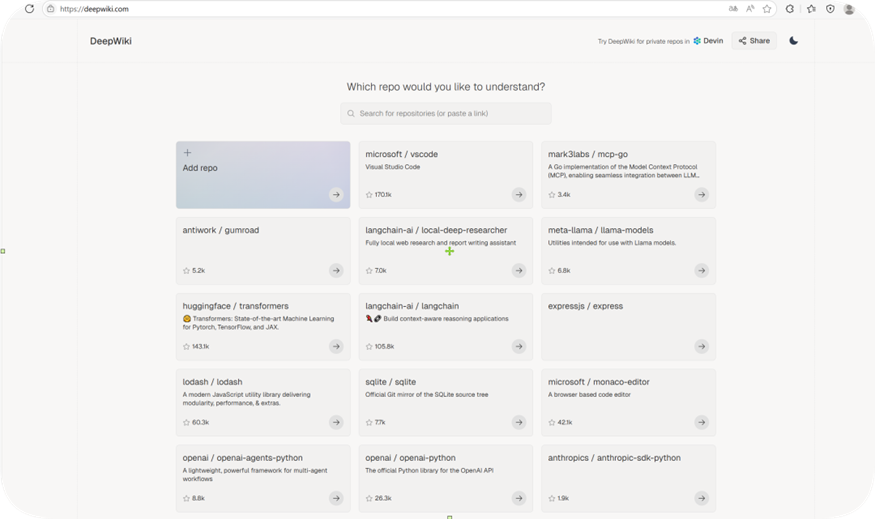Go to the DeepWiki home logo
Viewport: 875px width, 519px height.
(x=110, y=41)
